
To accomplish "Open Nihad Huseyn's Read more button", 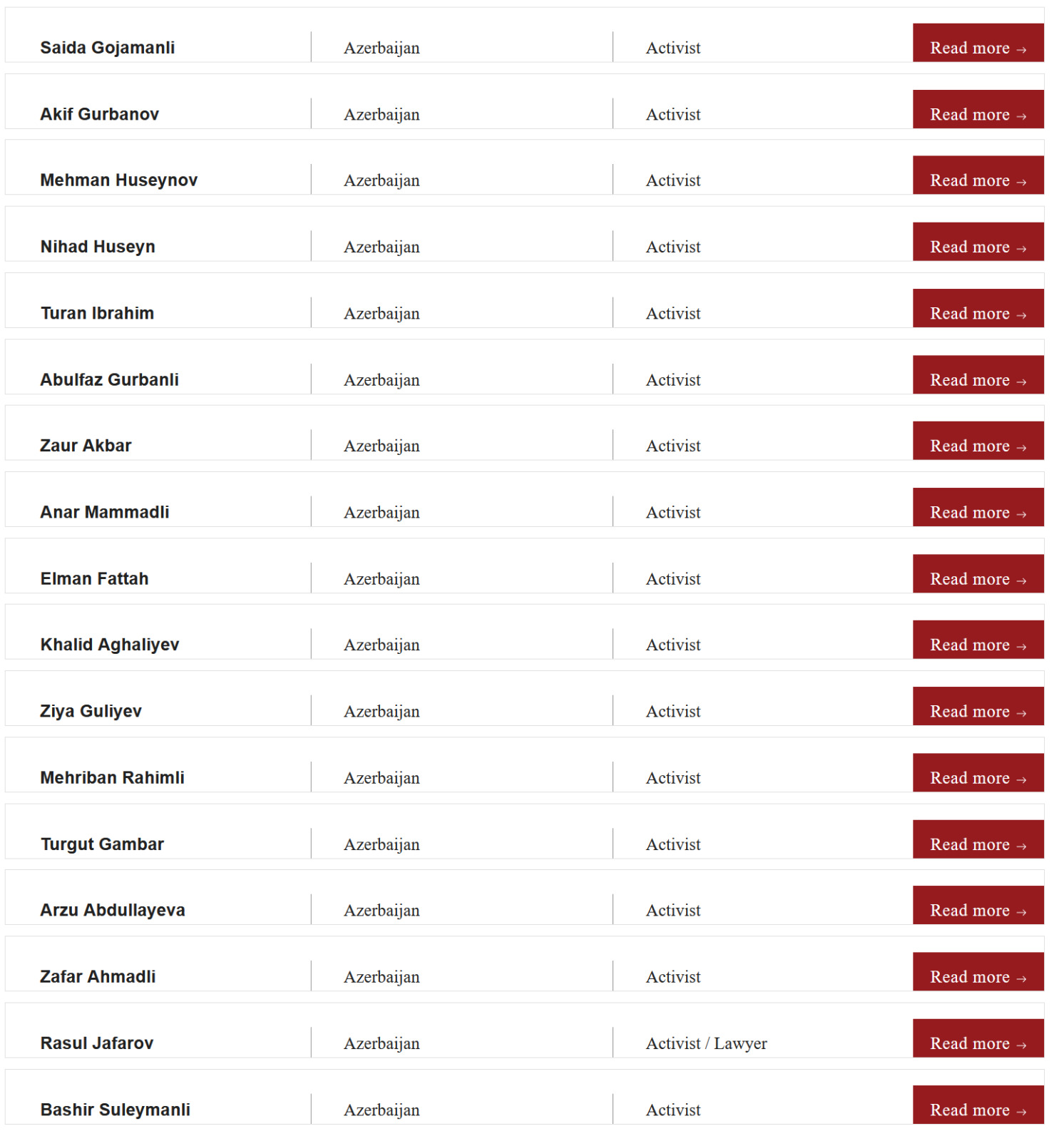I will (x=977, y=242).
